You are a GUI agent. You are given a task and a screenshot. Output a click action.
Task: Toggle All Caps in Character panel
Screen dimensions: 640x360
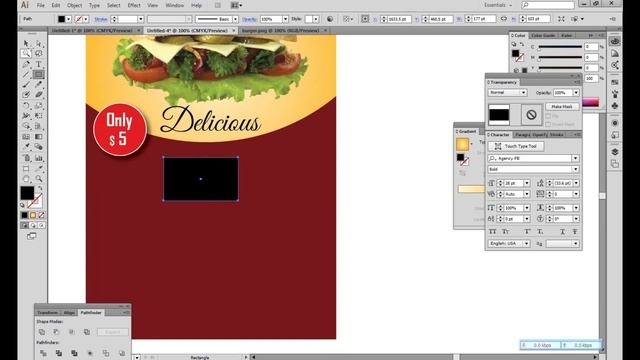(x=493, y=231)
